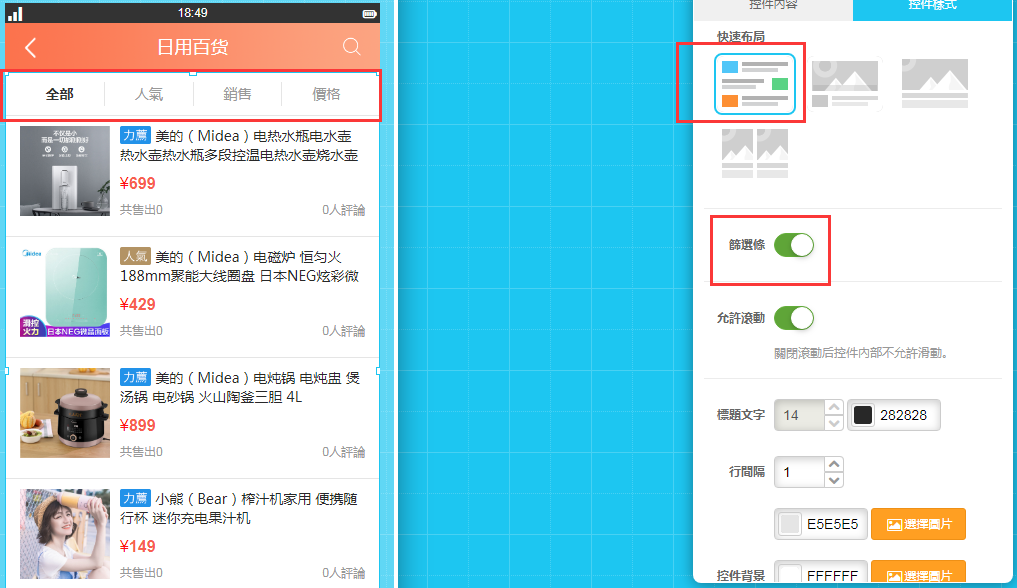Click the 人氣 tag on the induction cooker
The height and width of the screenshot is (588, 1017).
pos(136,257)
